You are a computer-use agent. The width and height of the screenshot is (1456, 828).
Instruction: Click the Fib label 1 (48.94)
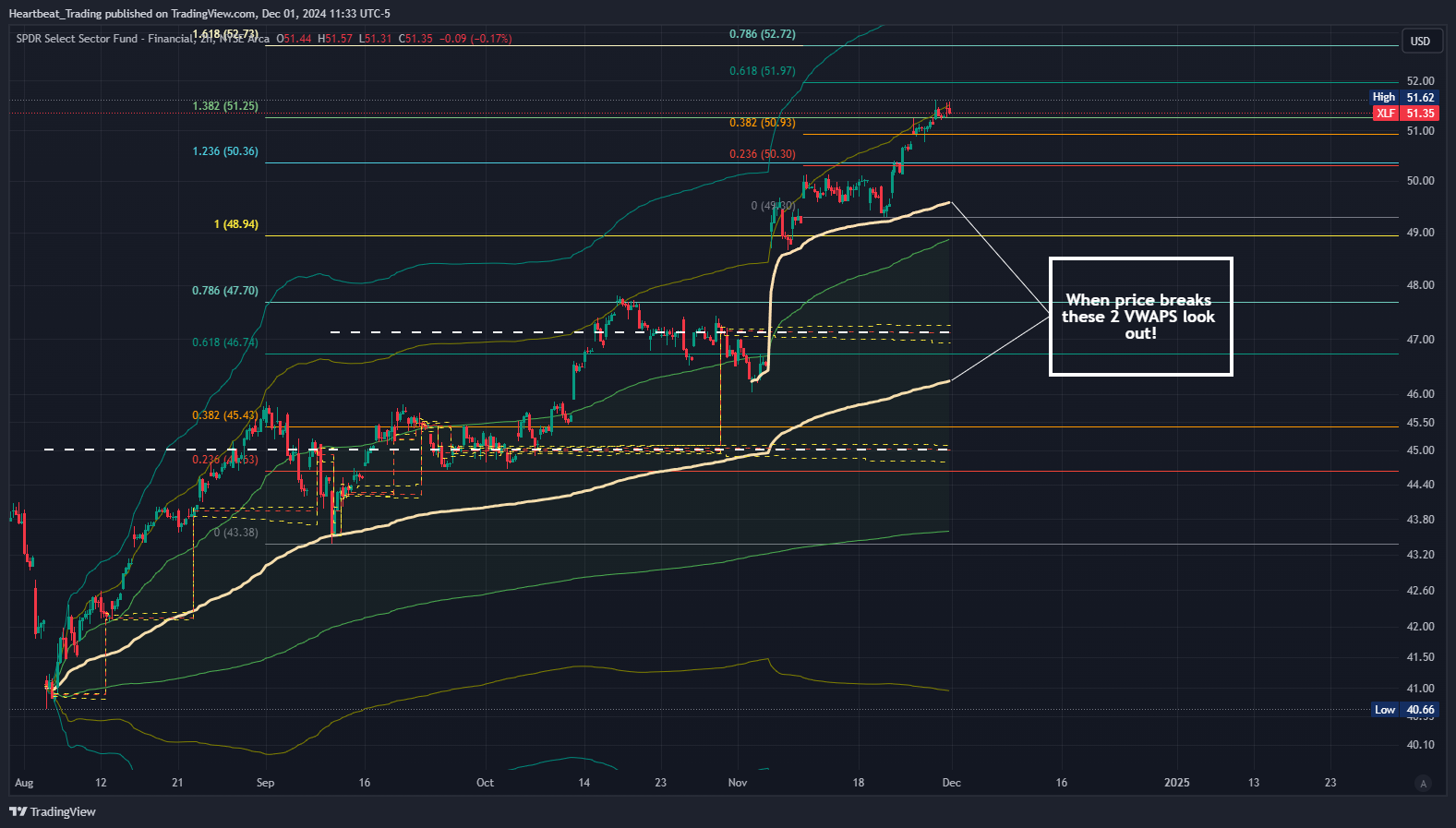pyautogui.click(x=236, y=224)
